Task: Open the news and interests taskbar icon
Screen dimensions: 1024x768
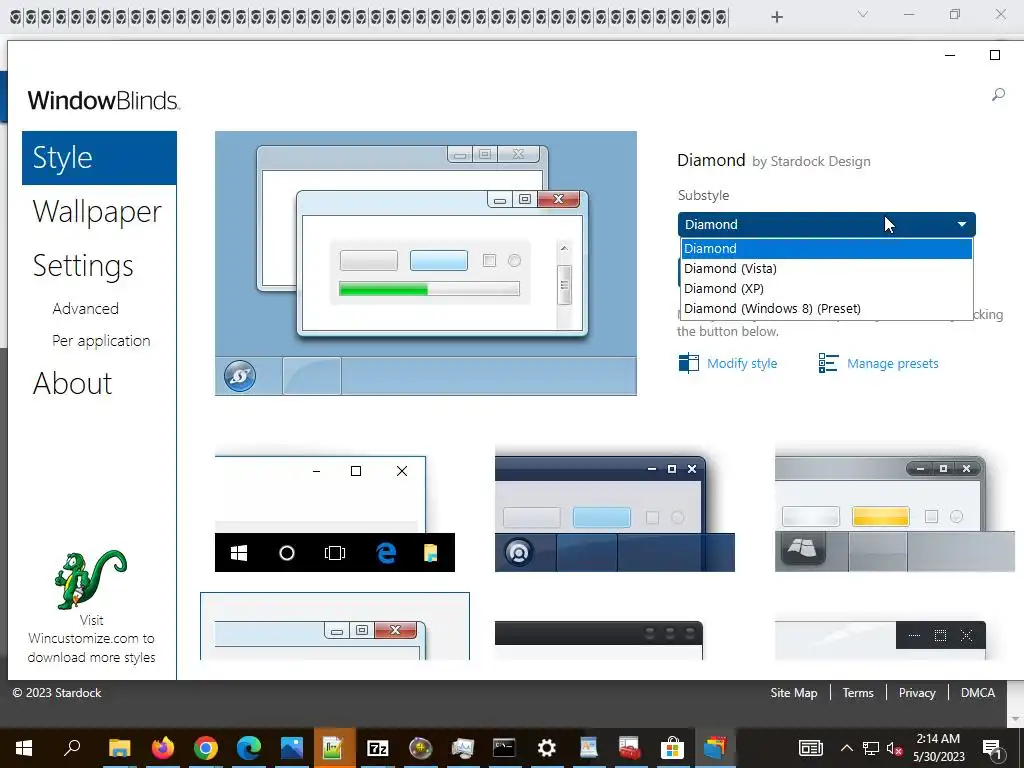Action: [x=810, y=748]
